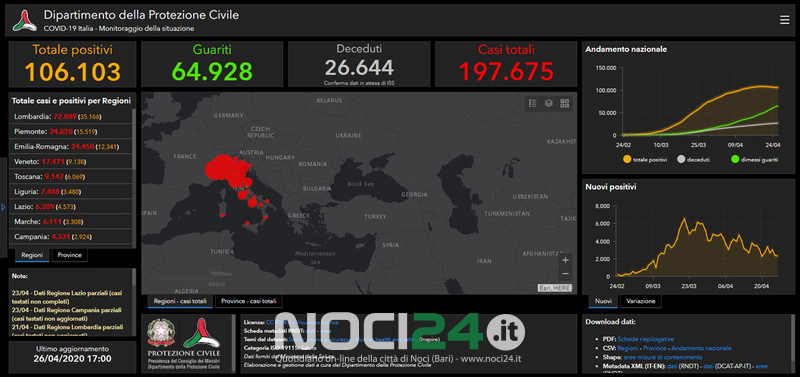Toggle dimessi guariti legend series

(755, 160)
